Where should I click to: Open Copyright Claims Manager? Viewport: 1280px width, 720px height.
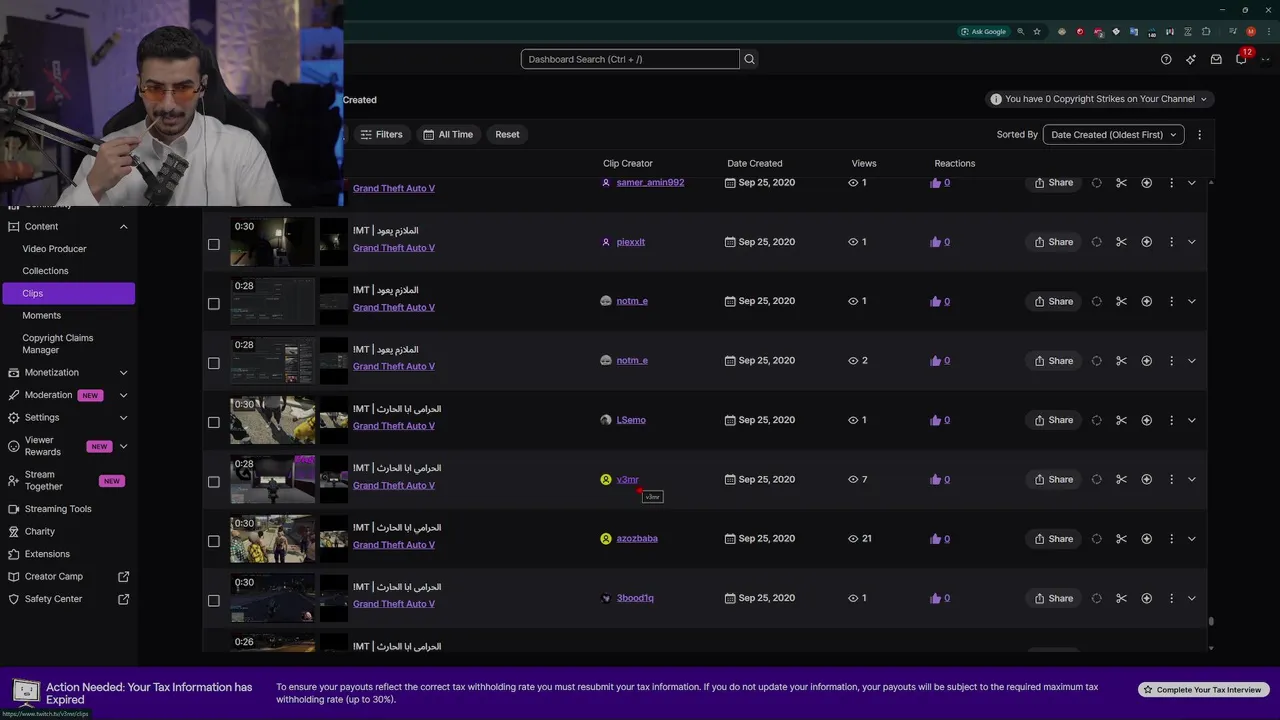point(58,344)
